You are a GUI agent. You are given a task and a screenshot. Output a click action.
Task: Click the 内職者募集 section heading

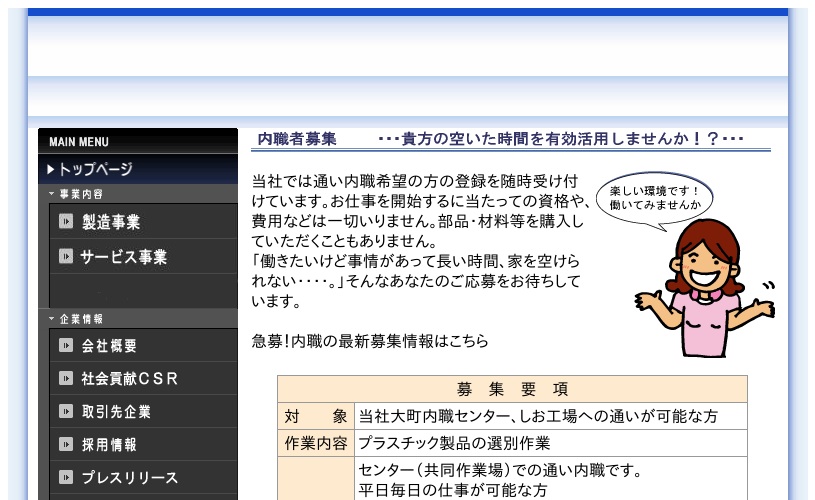coord(297,139)
